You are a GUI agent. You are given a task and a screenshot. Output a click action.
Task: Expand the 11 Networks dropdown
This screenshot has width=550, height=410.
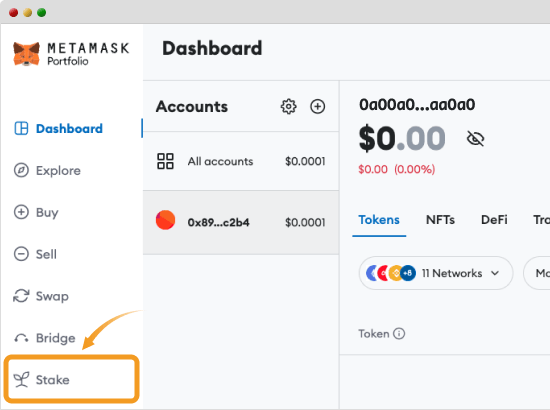click(x=436, y=273)
